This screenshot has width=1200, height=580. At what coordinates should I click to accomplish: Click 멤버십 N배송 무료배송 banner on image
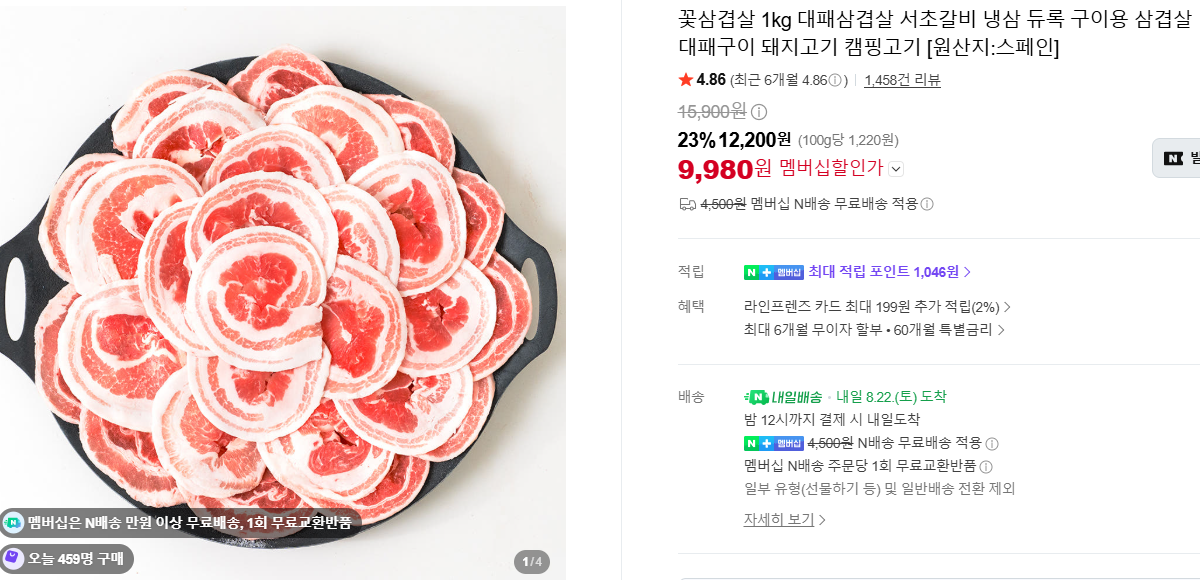click(x=181, y=522)
